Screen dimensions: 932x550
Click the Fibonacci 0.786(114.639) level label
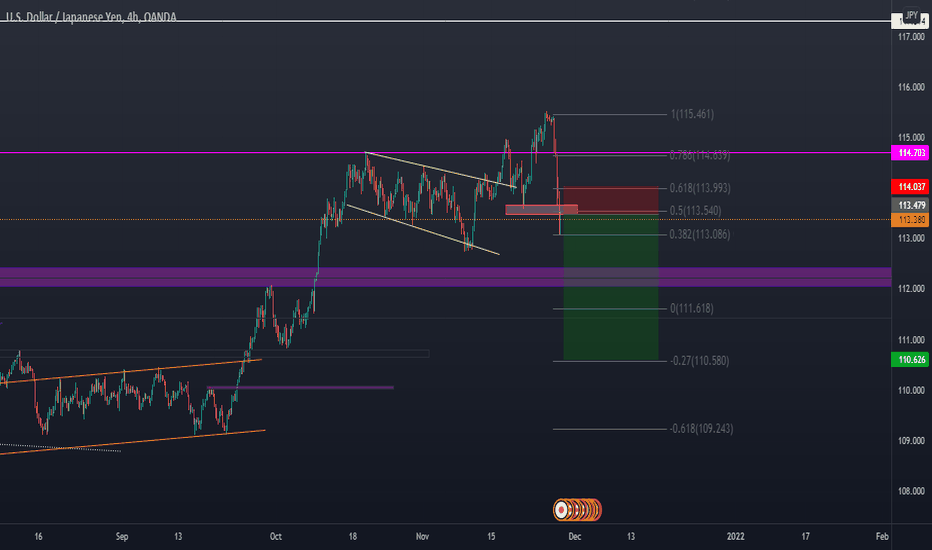[x=700, y=155]
